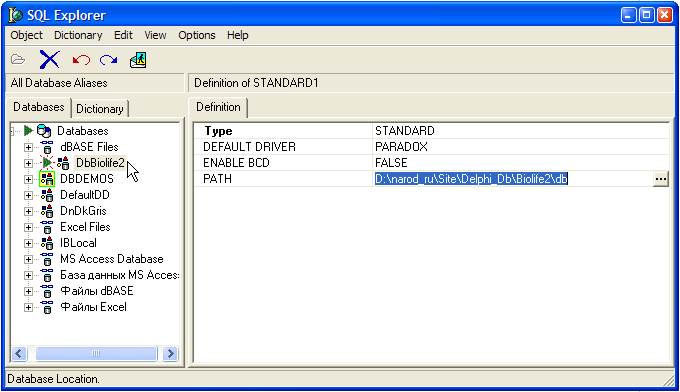Click the MS Access Database alias icon
The height and width of the screenshot is (392, 680).
pyautogui.click(x=47, y=259)
